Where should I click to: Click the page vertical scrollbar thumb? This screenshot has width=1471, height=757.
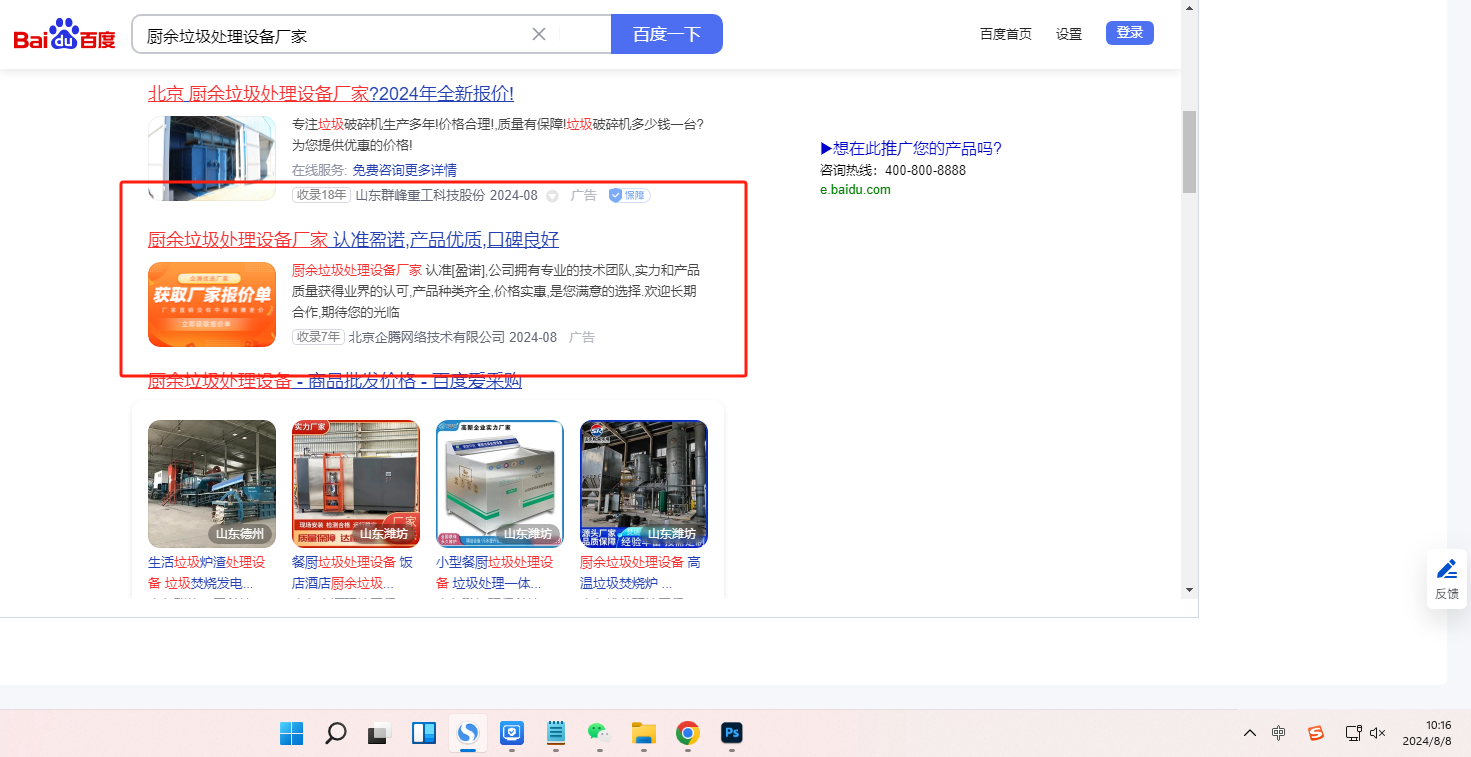pos(1189,150)
